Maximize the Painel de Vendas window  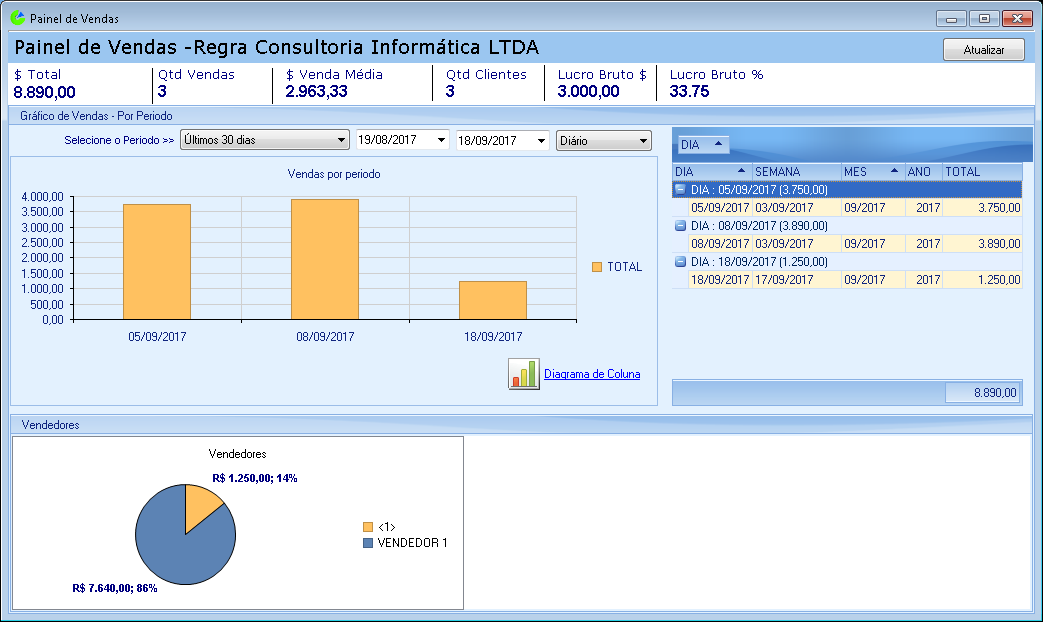984,19
